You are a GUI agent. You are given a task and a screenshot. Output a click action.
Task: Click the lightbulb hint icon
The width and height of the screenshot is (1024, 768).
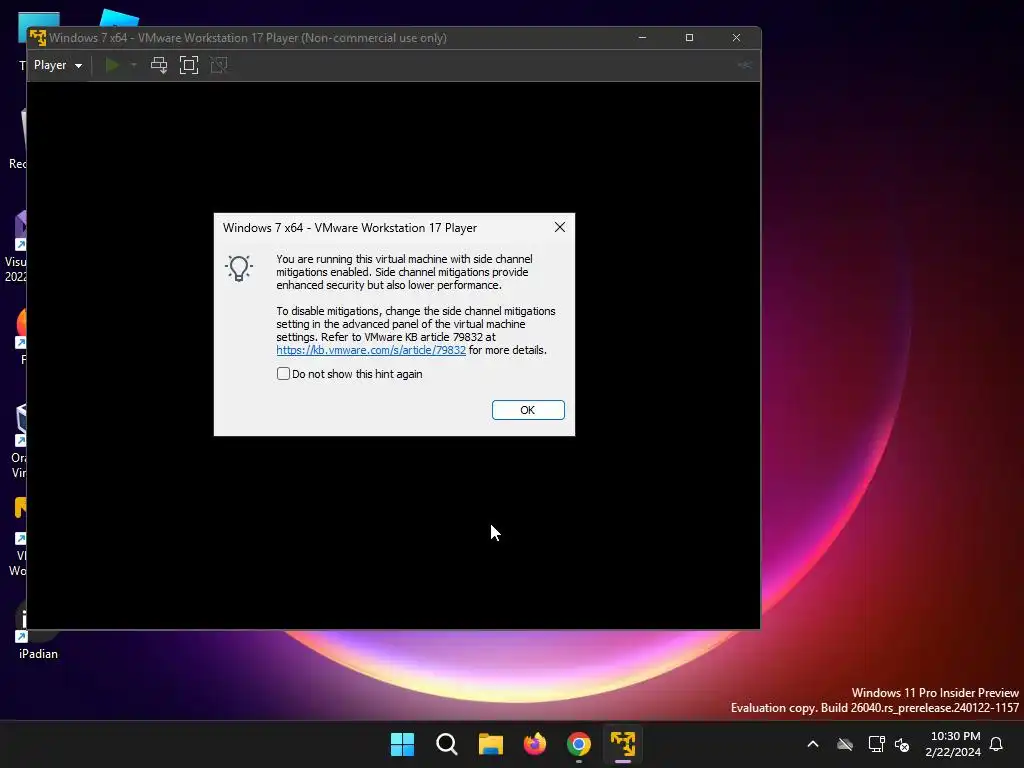pos(239,268)
